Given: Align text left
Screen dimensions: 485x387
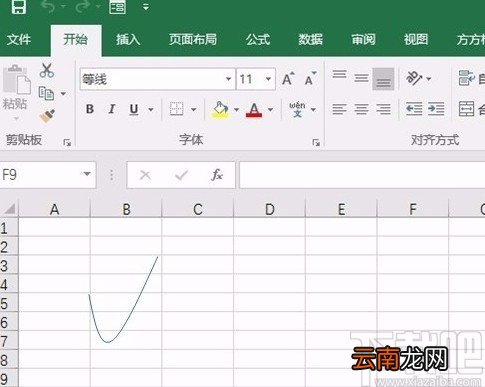Looking at the screenshot, I should tap(339, 109).
